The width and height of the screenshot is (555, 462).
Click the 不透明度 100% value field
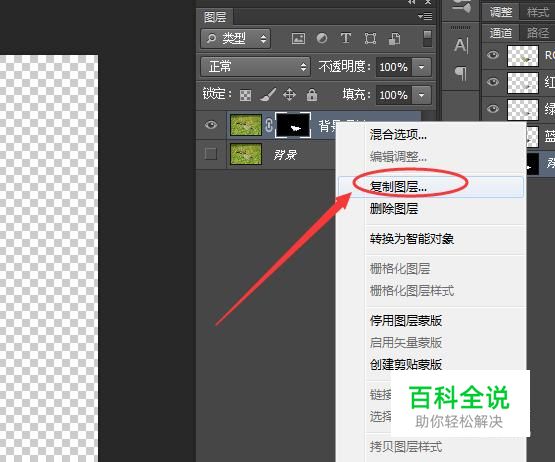[394, 67]
